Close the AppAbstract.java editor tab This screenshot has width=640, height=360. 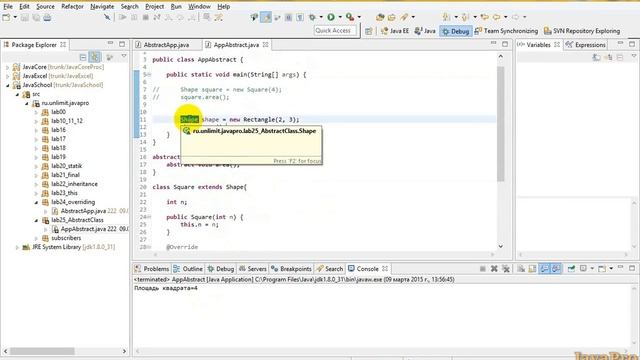coord(265,45)
